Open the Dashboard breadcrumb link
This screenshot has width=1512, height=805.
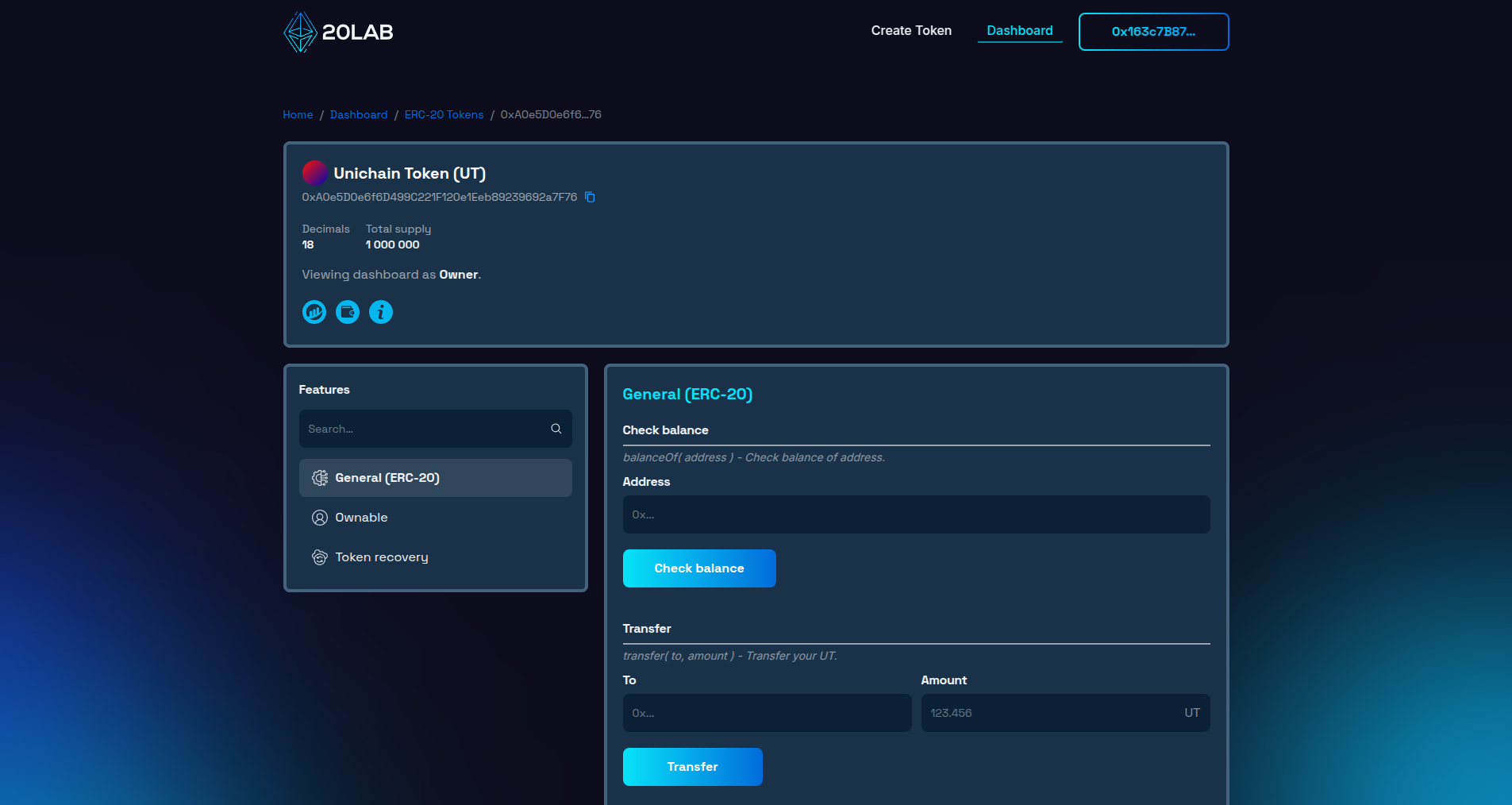click(x=359, y=114)
